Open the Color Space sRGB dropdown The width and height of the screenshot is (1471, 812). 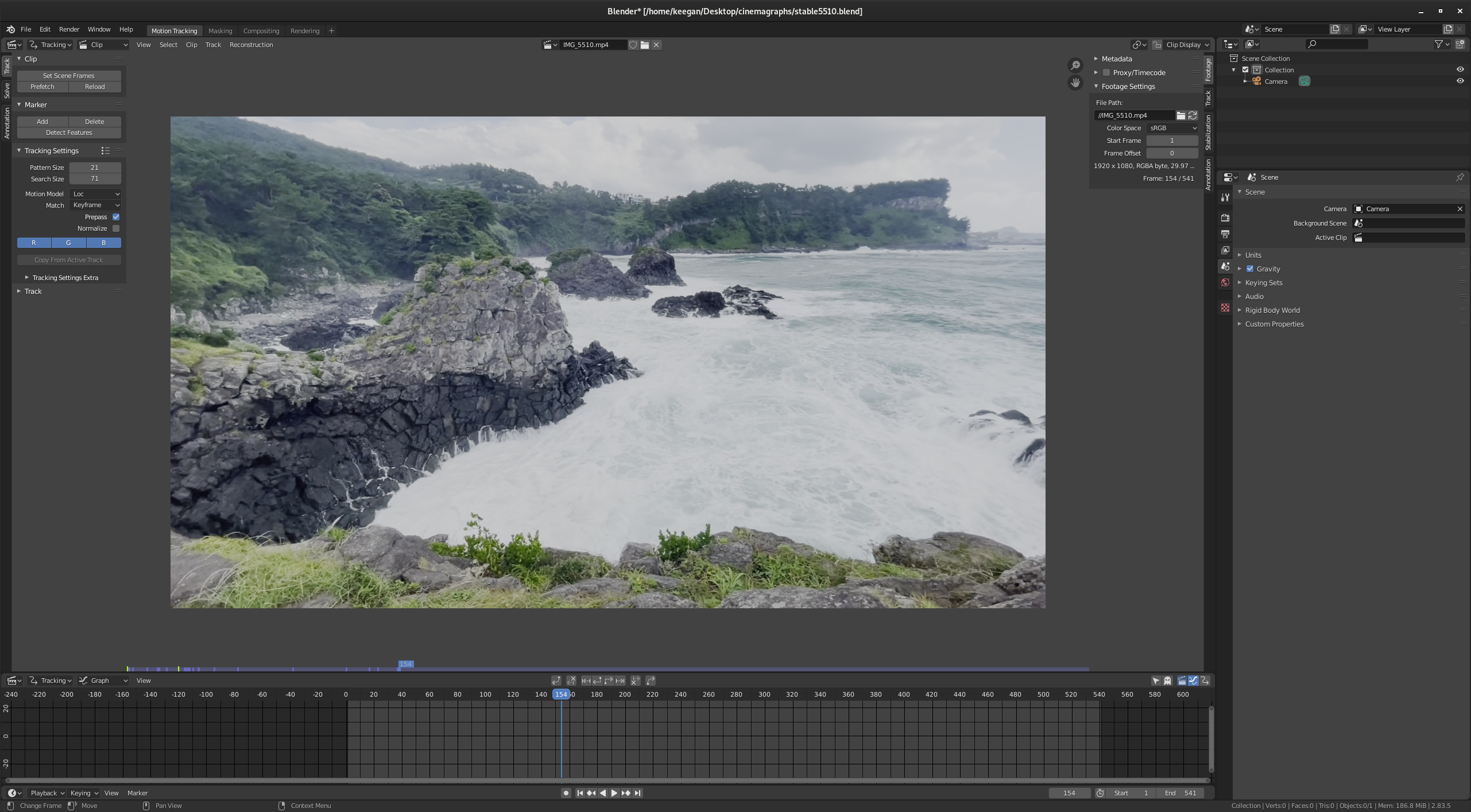pos(1172,128)
